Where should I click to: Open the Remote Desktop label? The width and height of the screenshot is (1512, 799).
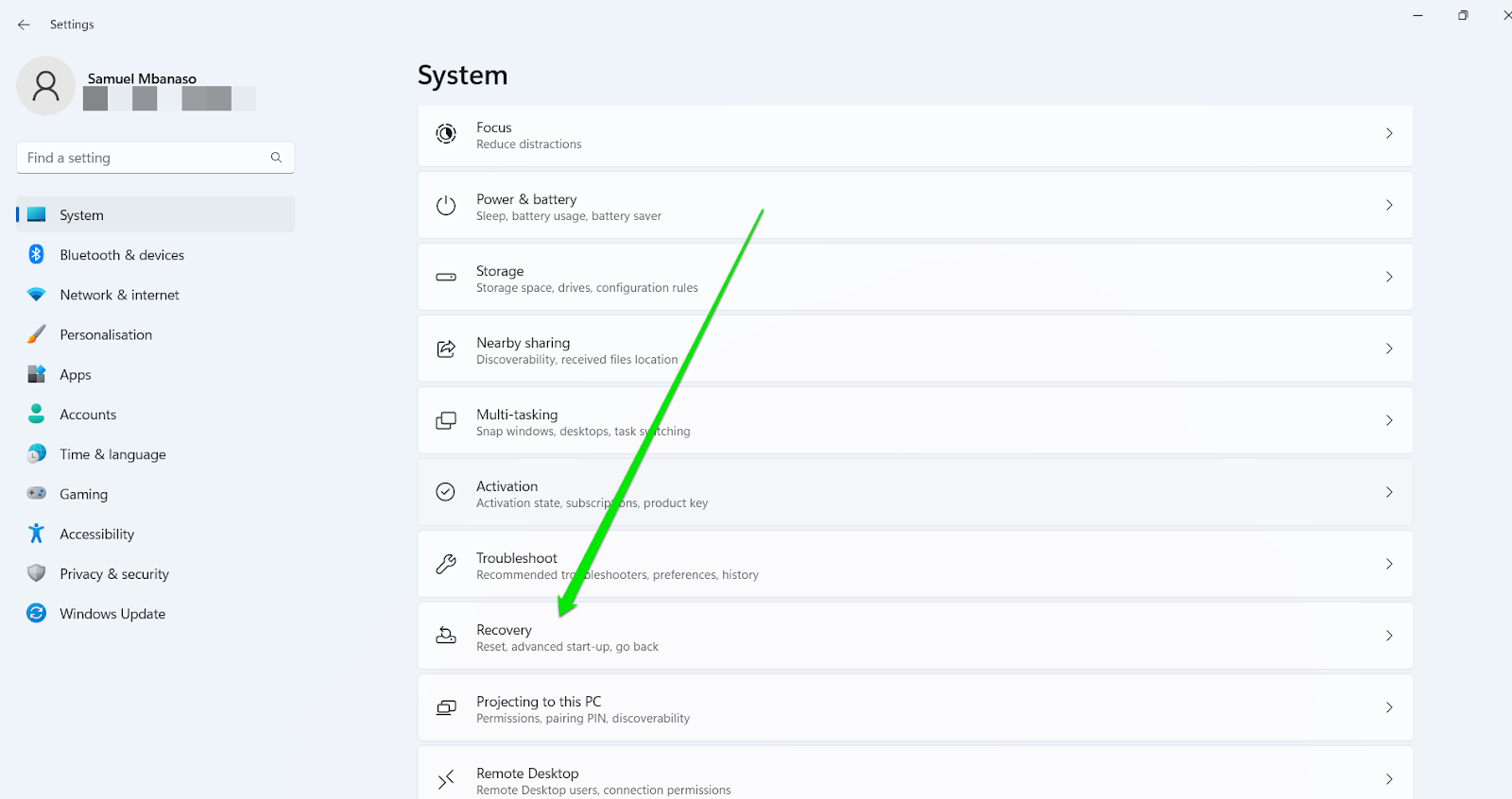[527, 773]
